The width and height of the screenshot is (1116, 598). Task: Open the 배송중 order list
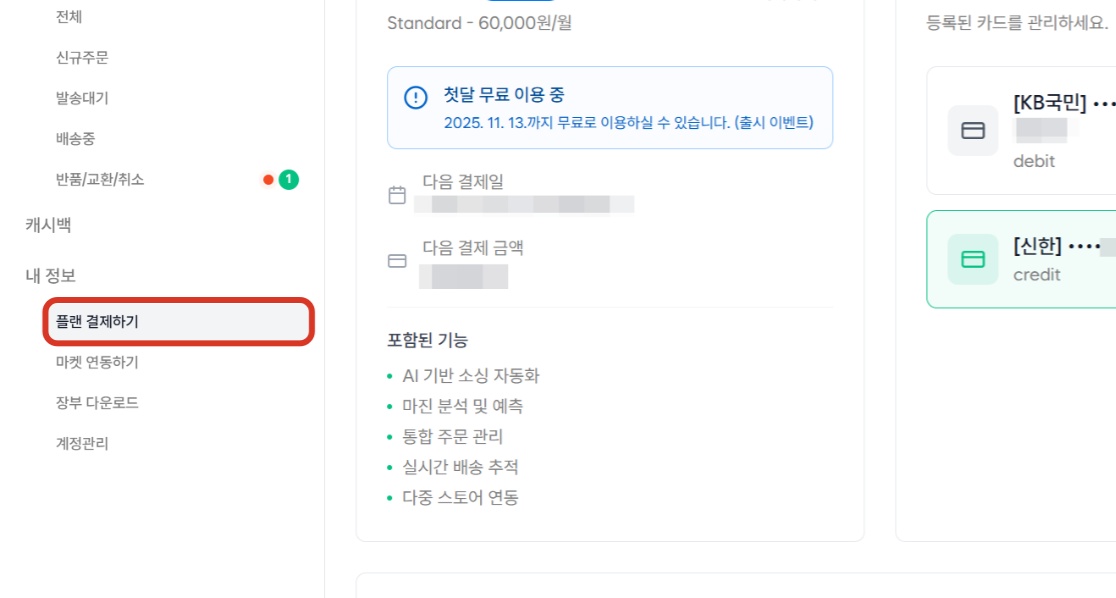tap(75, 139)
